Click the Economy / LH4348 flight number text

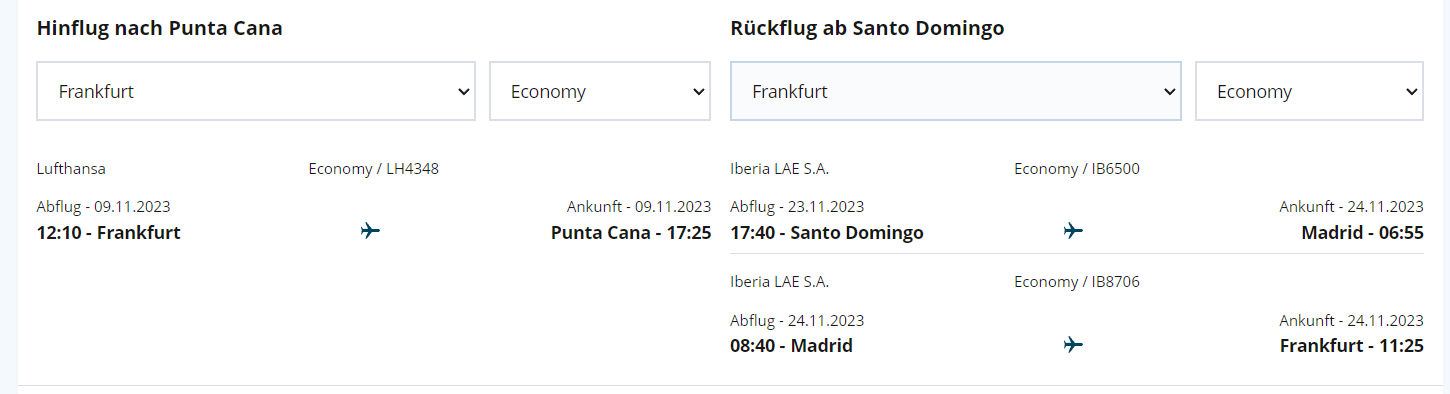tap(374, 169)
